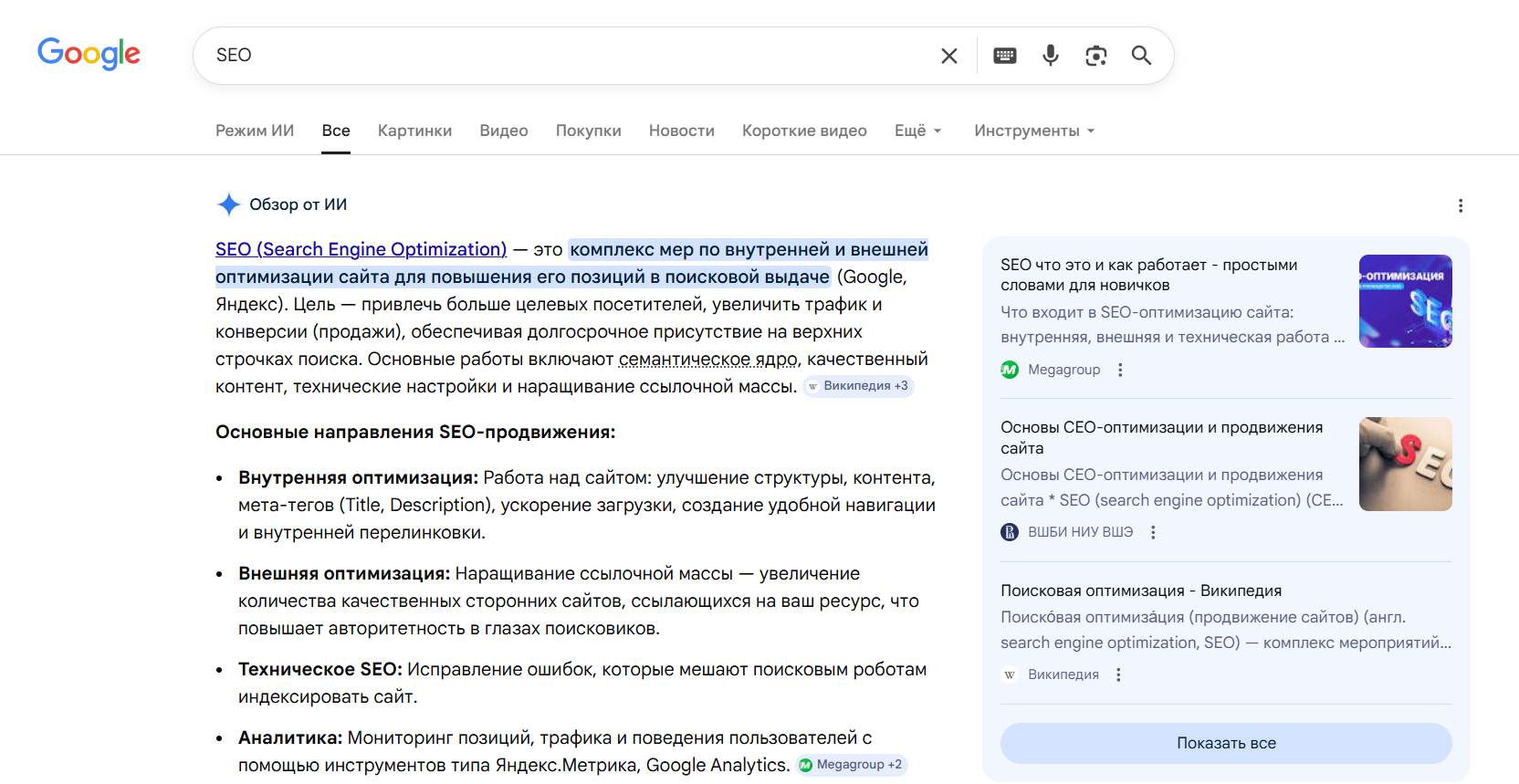The image size is (1519, 784).
Task: Click Показать все button
Action: coord(1226,743)
